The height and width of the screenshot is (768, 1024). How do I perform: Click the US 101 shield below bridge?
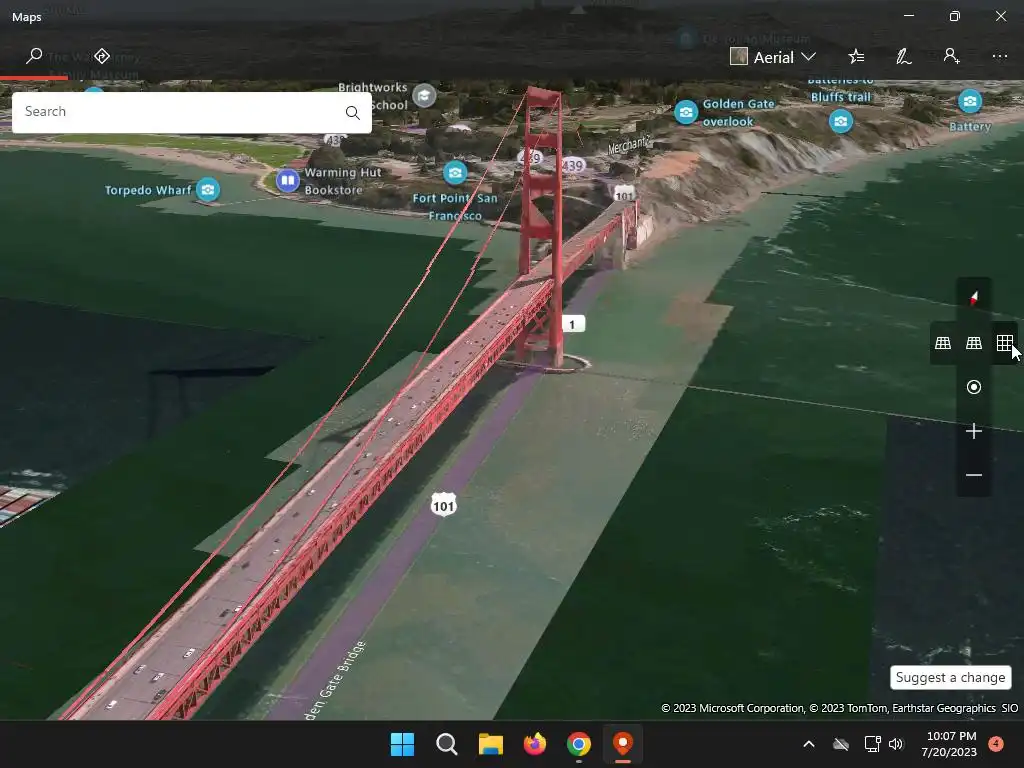tap(443, 505)
